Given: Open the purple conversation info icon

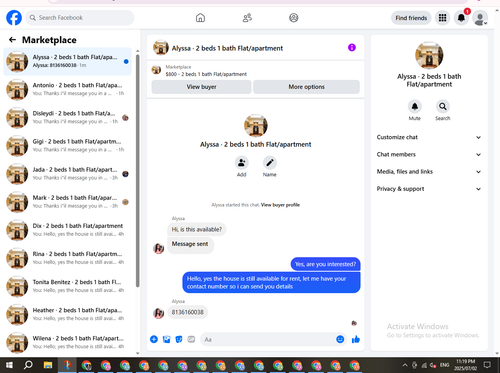Looking at the screenshot, I should pyautogui.click(x=352, y=48).
